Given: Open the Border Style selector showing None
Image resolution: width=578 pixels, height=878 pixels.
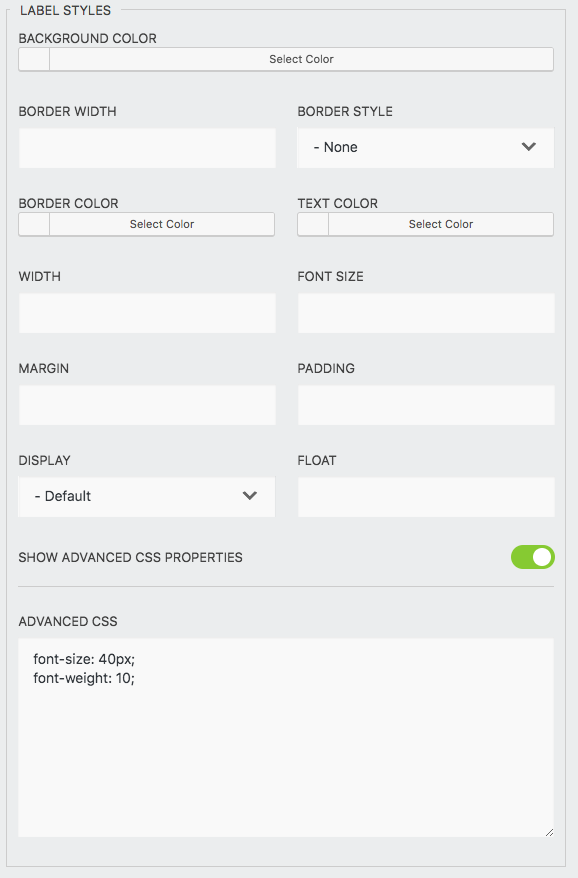Looking at the screenshot, I should [425, 146].
